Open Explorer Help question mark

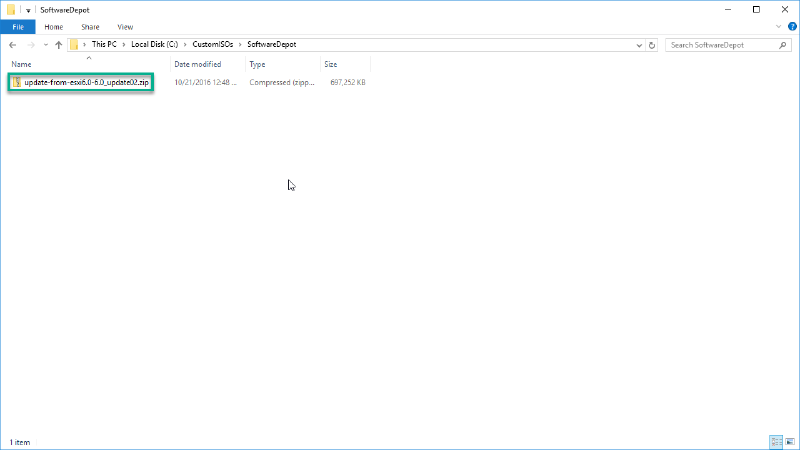[792, 27]
